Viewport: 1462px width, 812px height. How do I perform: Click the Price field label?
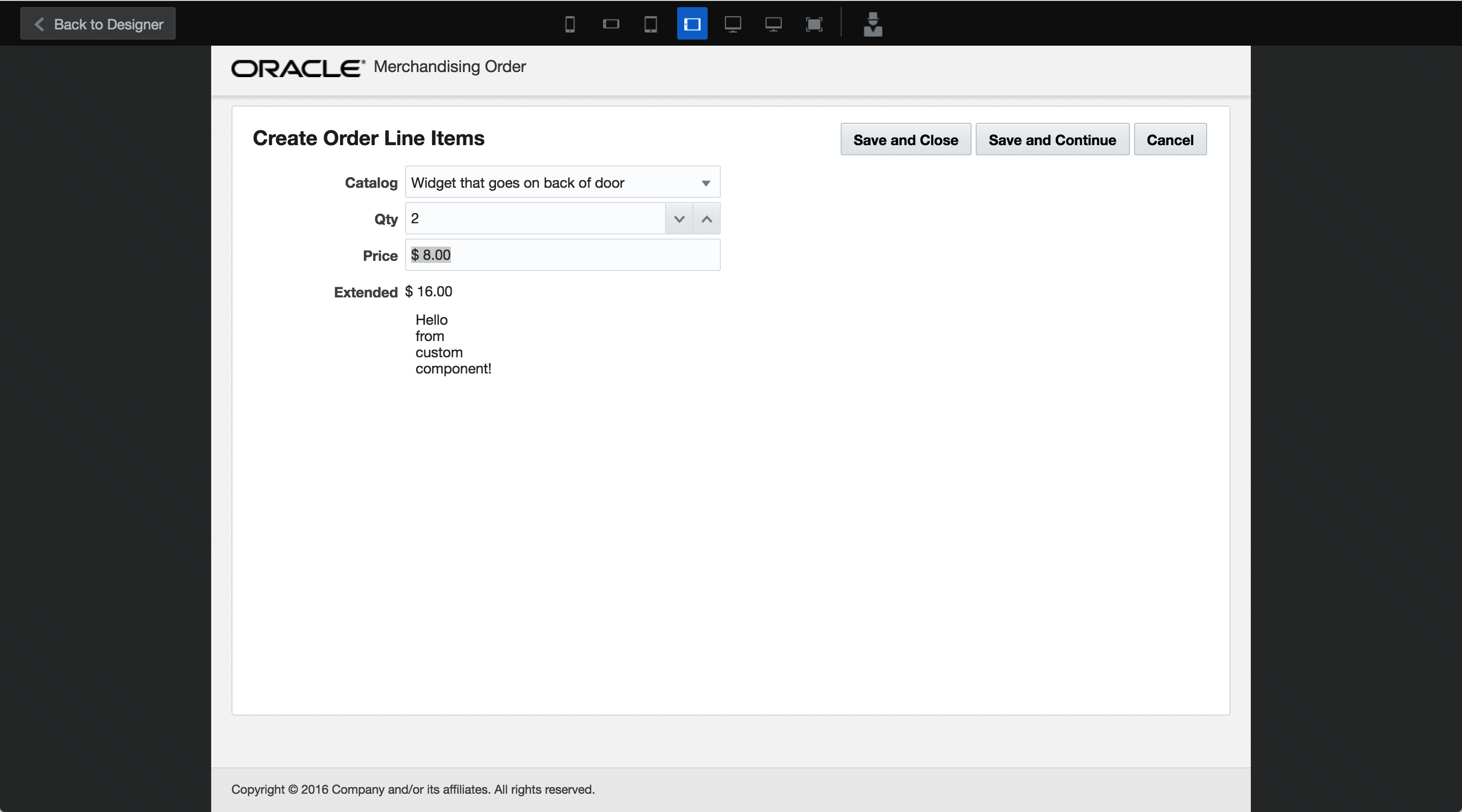(380, 256)
